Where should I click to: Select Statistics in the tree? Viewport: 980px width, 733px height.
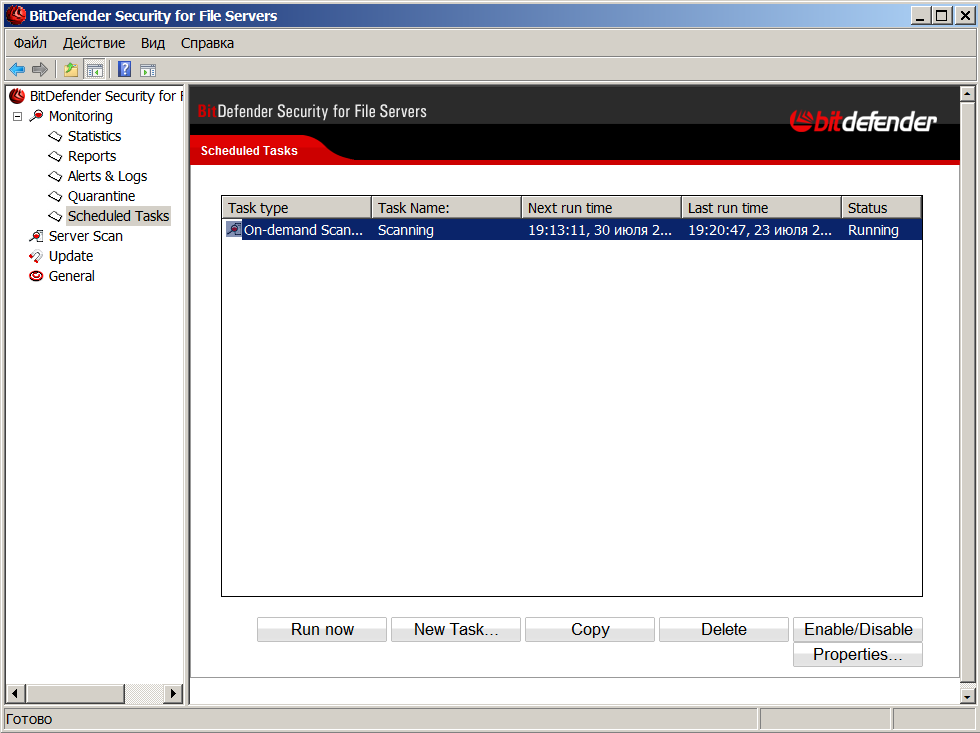click(94, 136)
